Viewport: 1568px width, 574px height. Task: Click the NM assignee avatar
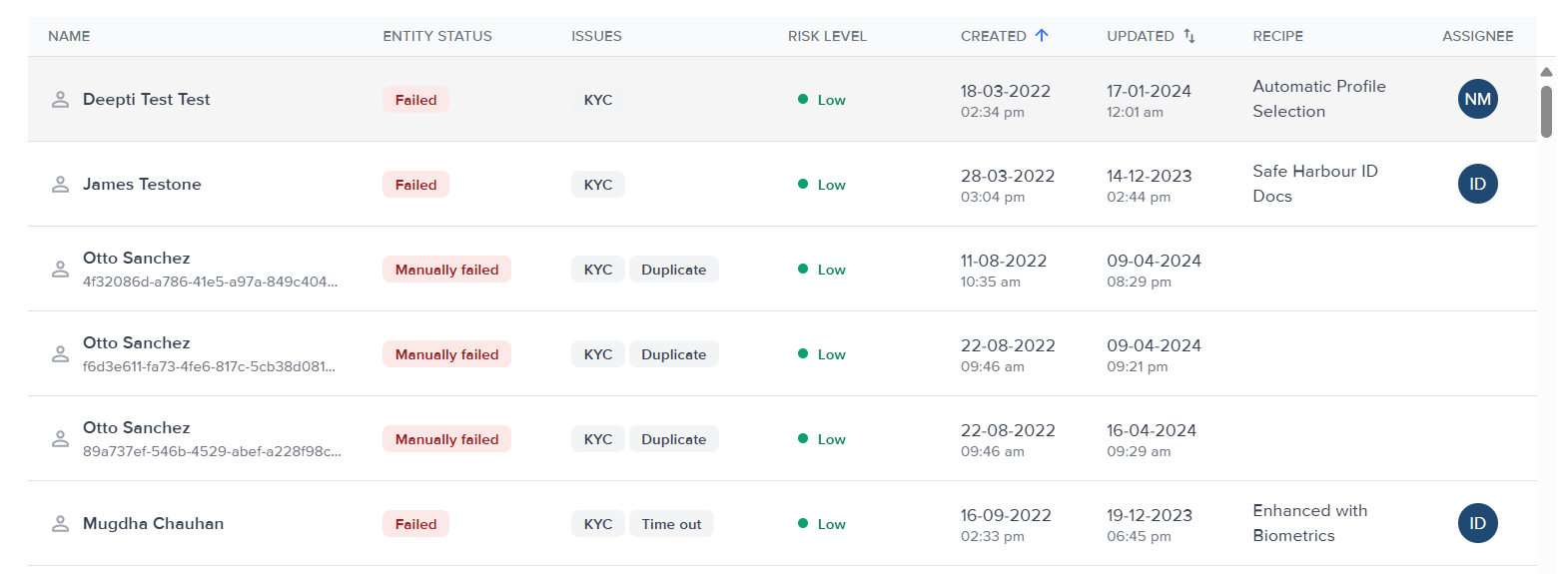pos(1477,99)
